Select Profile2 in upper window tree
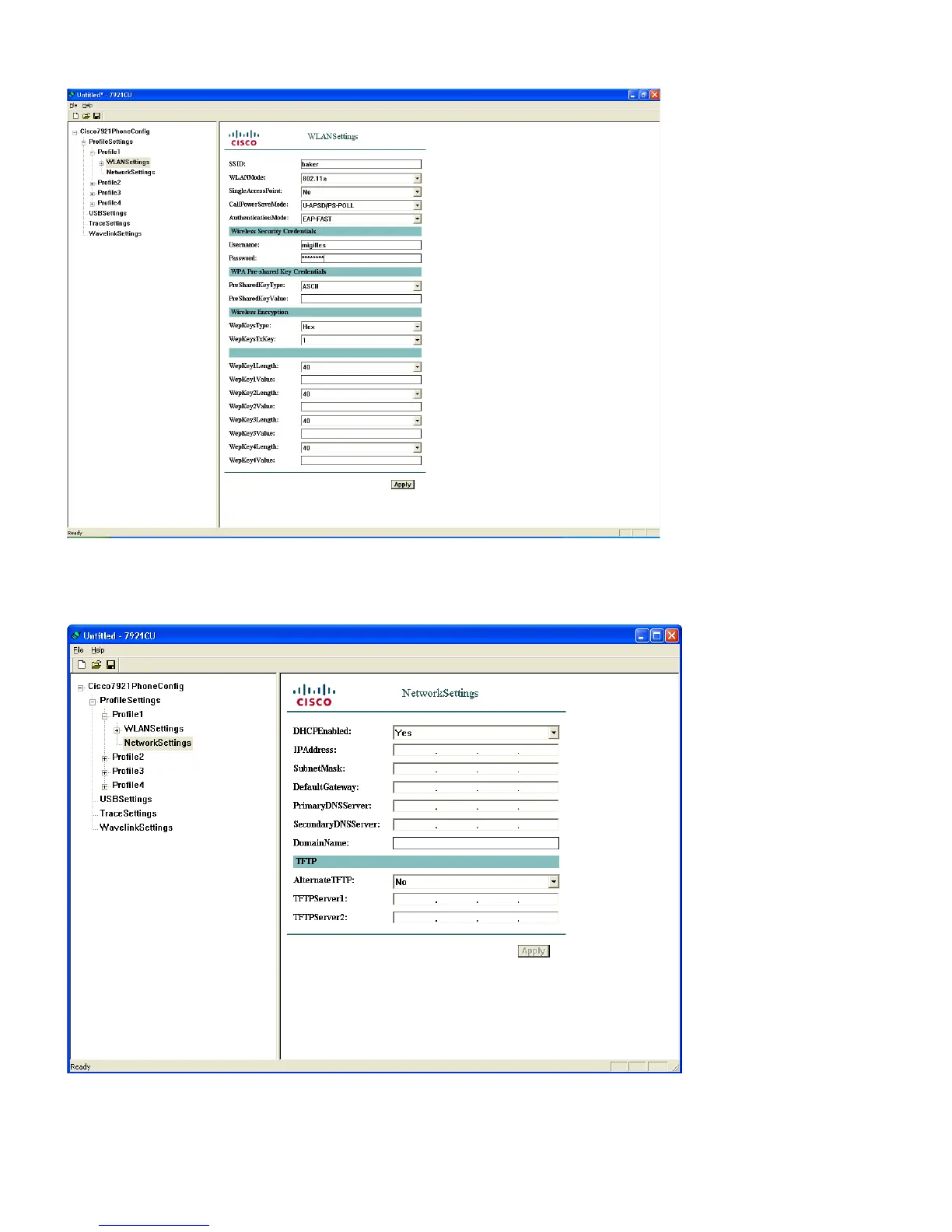Image resolution: width=952 pixels, height=1232 pixels. [x=109, y=183]
